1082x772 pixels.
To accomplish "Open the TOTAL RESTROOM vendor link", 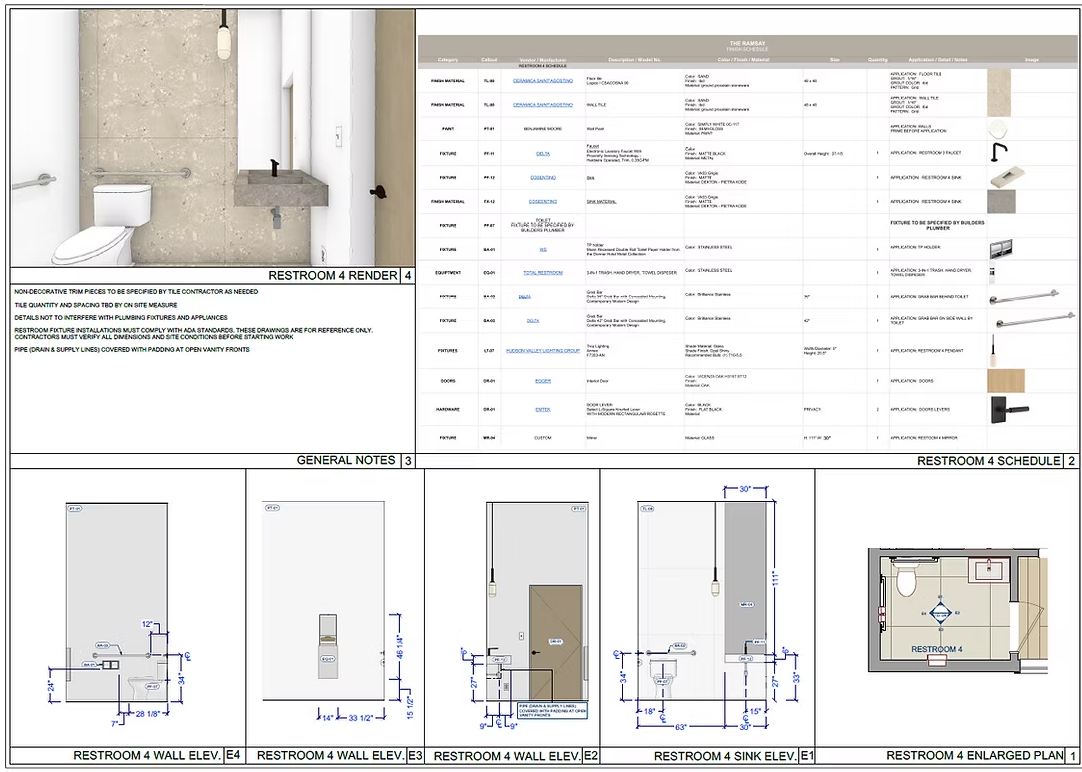I will point(543,273).
